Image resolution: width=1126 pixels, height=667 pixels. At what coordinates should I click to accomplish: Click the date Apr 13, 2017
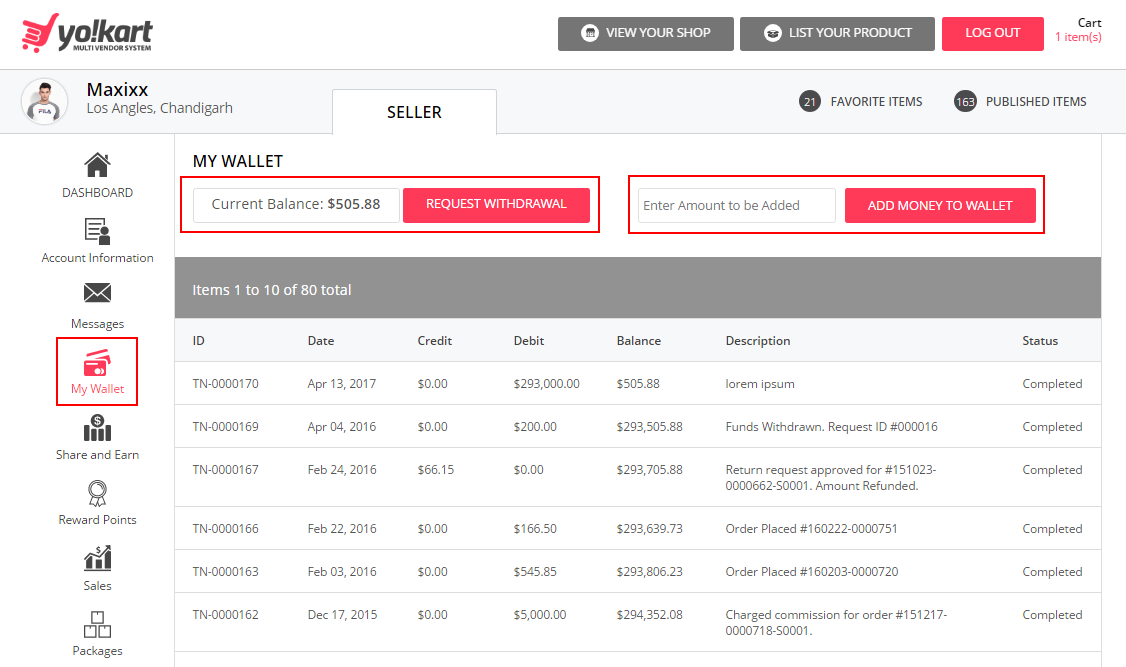coord(342,384)
